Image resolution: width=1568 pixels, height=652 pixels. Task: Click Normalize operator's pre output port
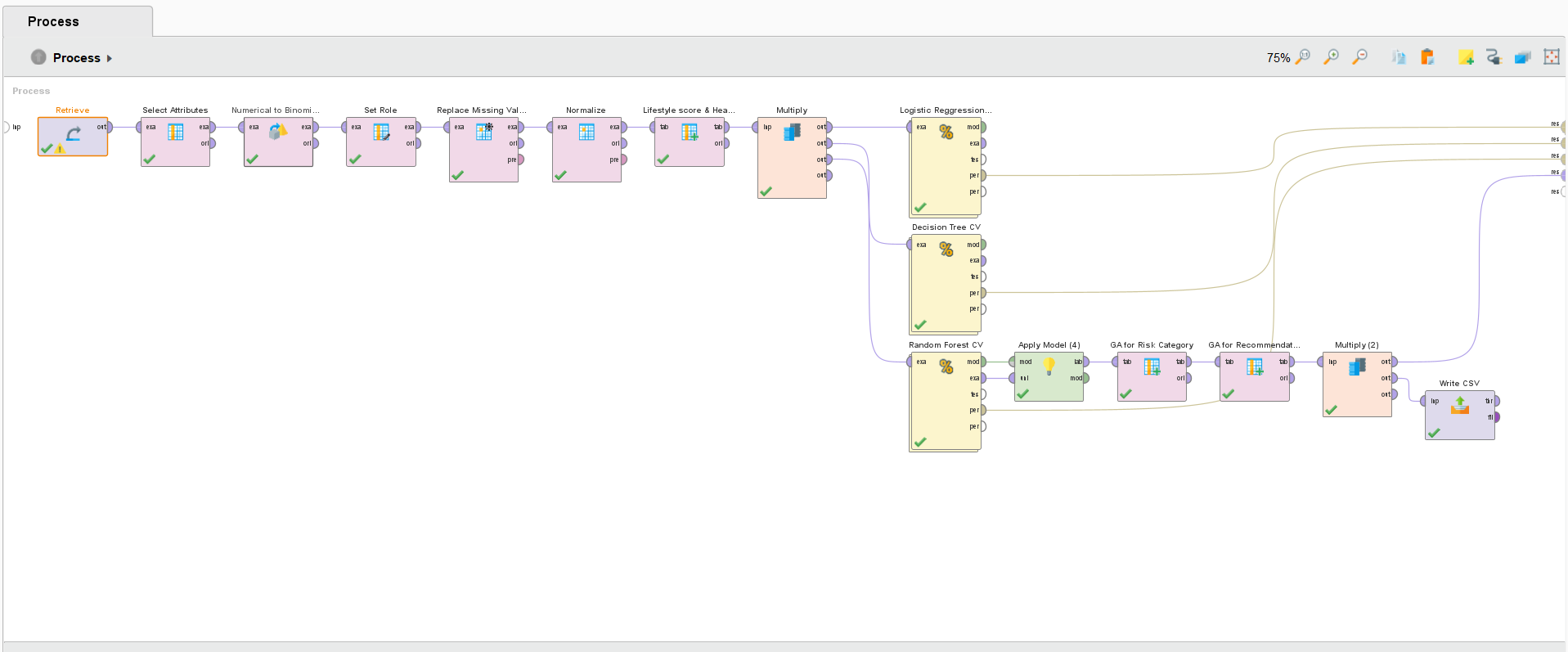pyautogui.click(x=623, y=160)
